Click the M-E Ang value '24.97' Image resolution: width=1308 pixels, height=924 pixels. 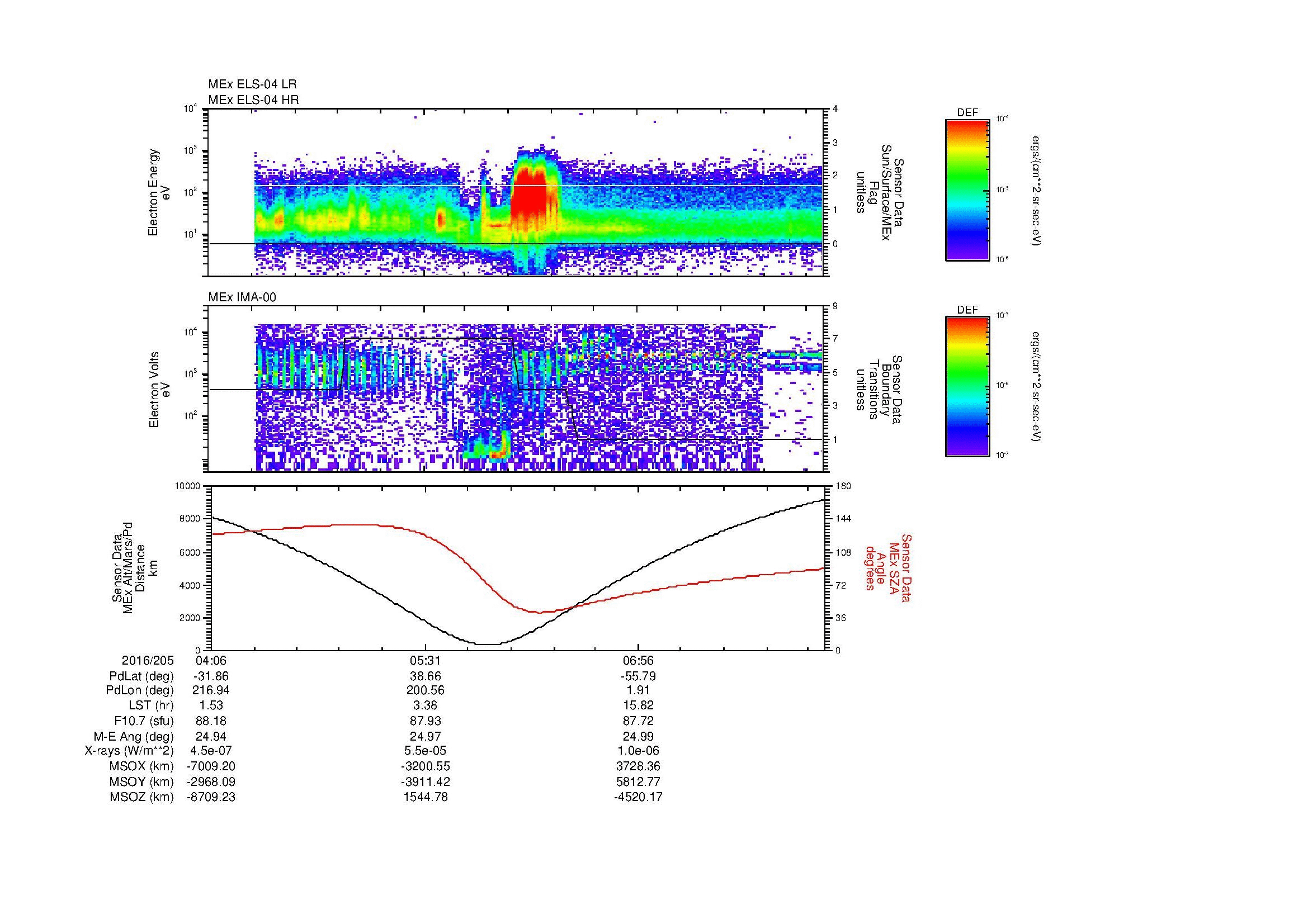(425, 736)
